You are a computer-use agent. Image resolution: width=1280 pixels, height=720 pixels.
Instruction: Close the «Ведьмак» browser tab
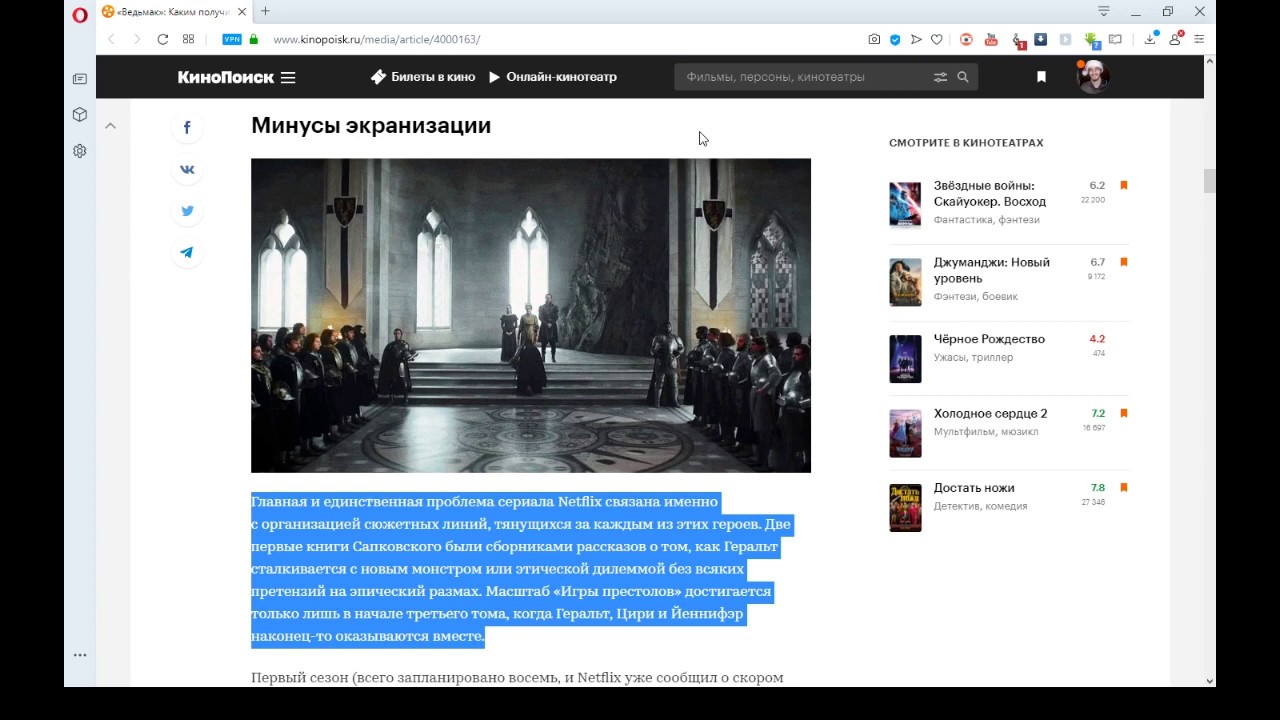(241, 12)
